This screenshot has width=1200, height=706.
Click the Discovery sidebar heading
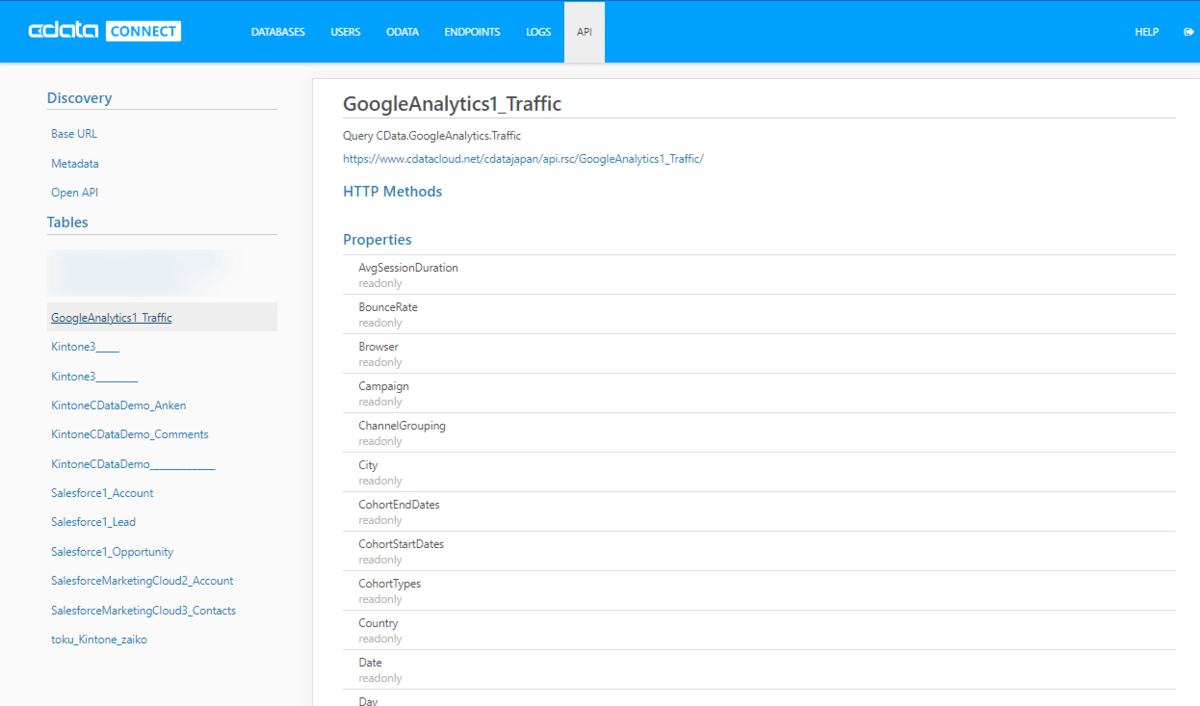tap(79, 98)
